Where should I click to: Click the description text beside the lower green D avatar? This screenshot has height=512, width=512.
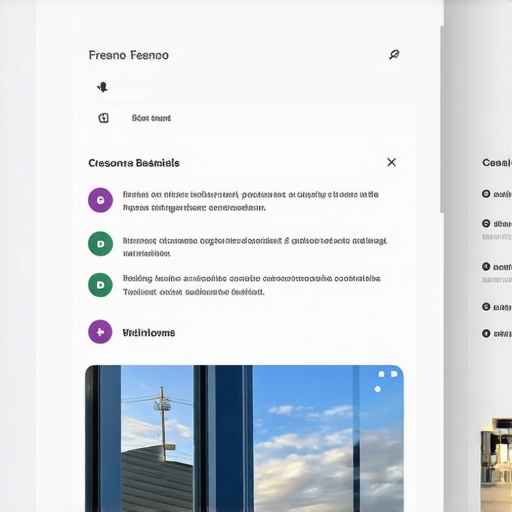pyautogui.click(x=252, y=285)
